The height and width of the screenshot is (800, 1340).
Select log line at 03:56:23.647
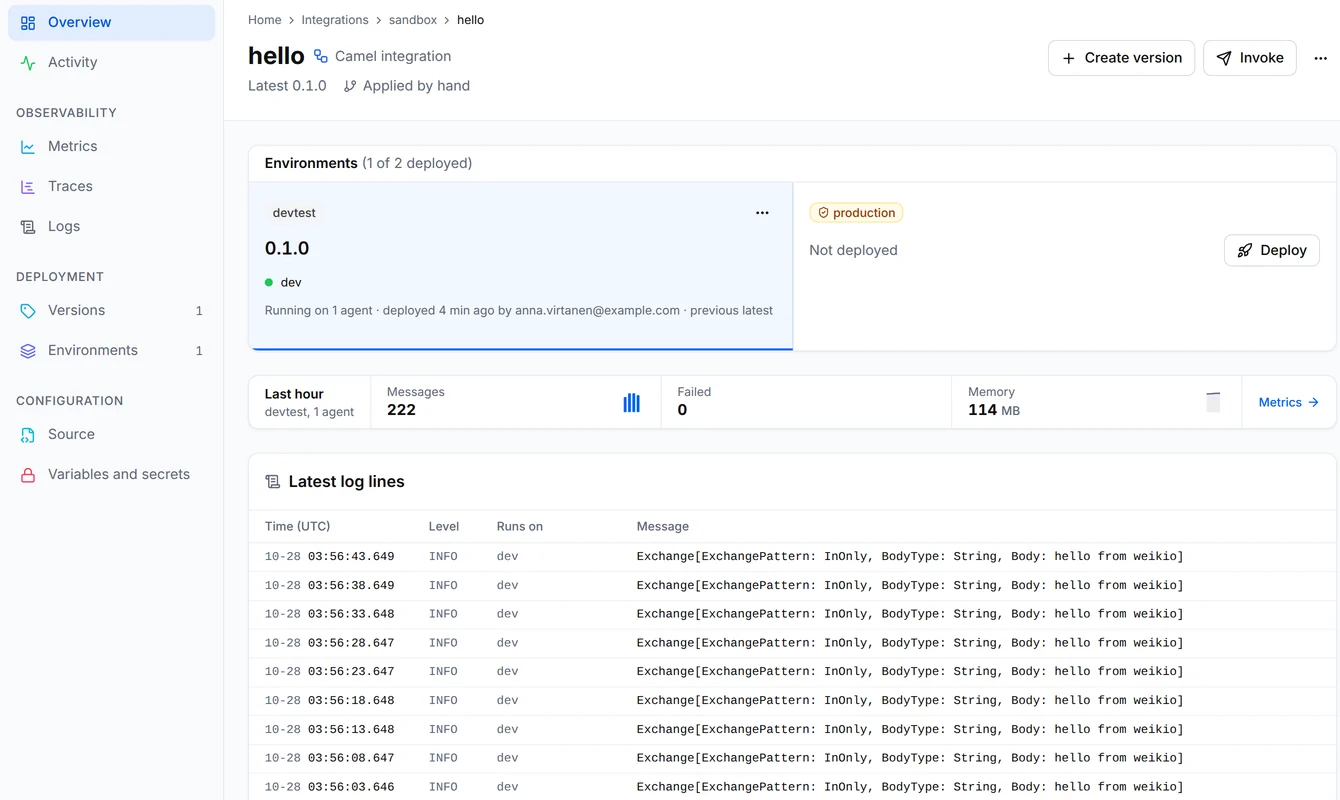coord(792,672)
